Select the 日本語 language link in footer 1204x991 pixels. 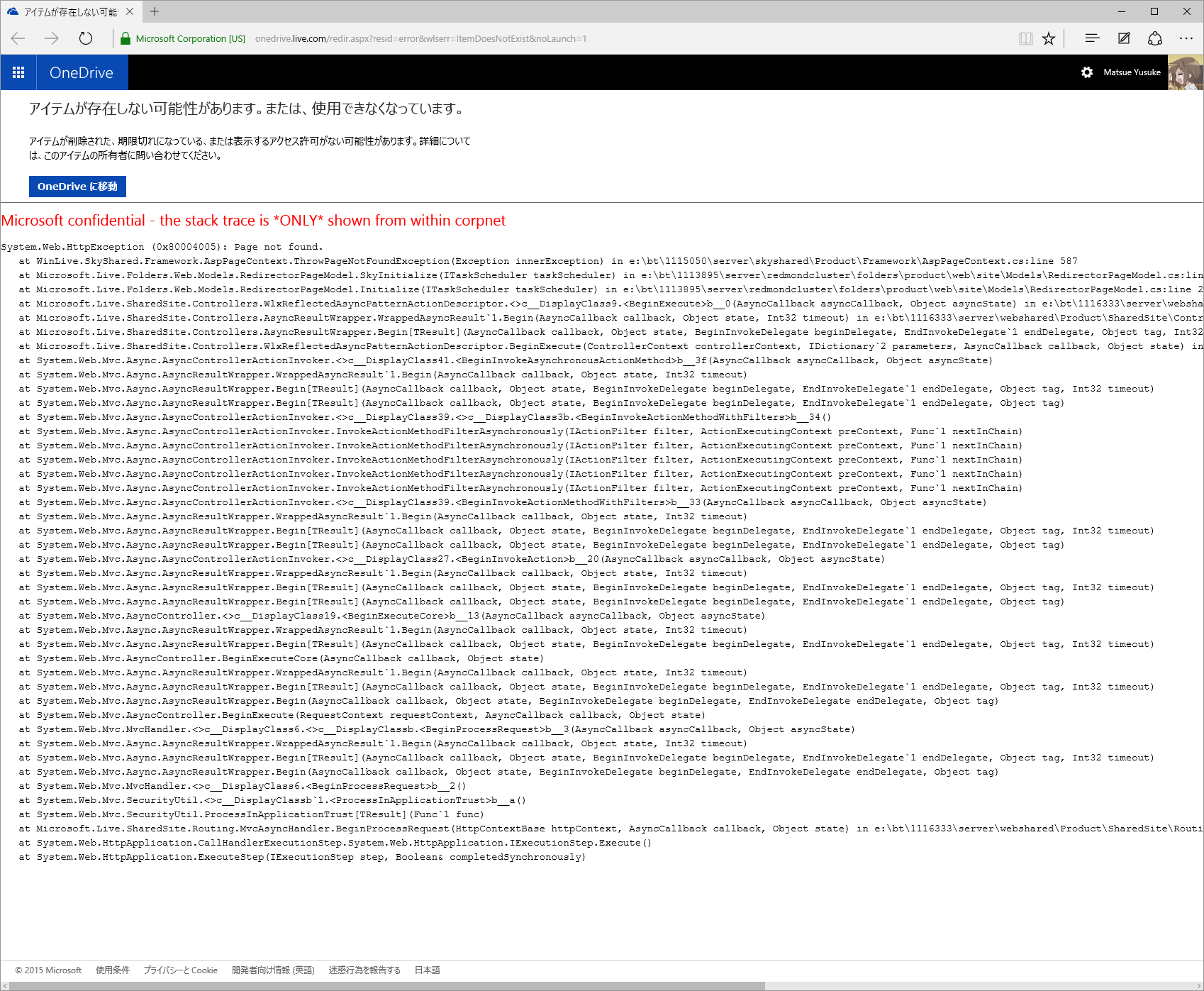tap(427, 970)
